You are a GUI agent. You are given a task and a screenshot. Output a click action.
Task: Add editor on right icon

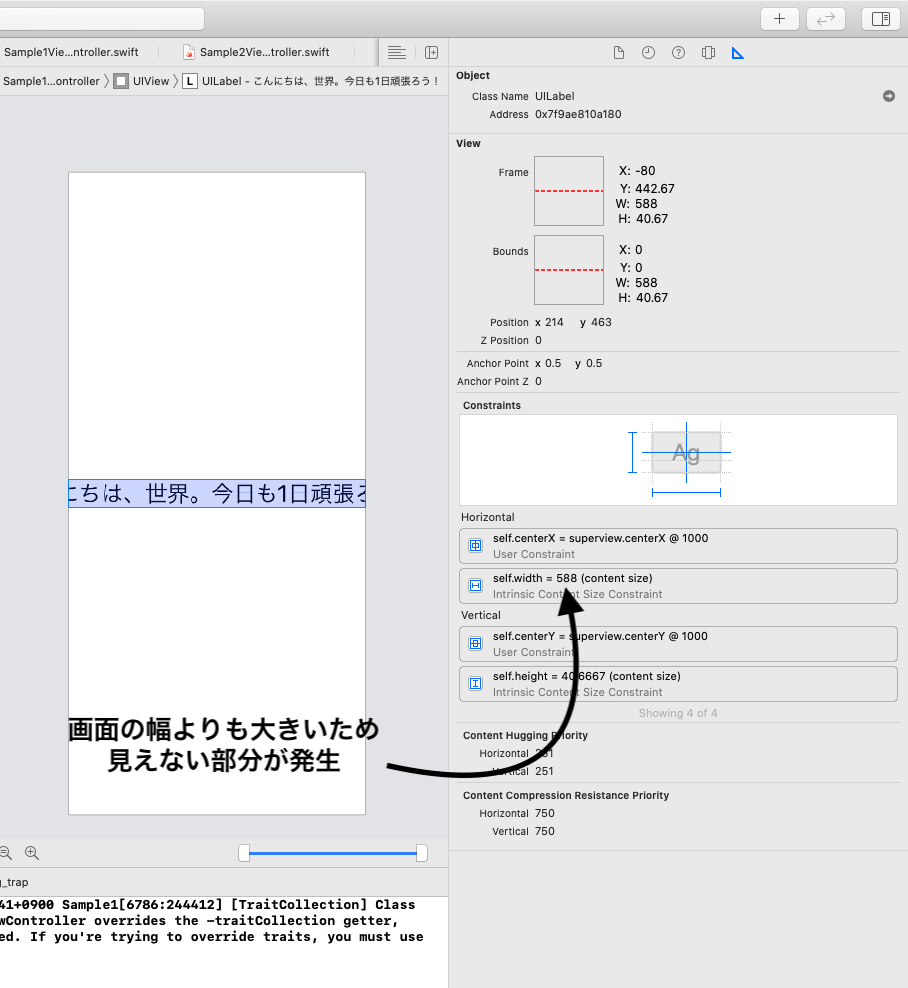click(x=432, y=53)
